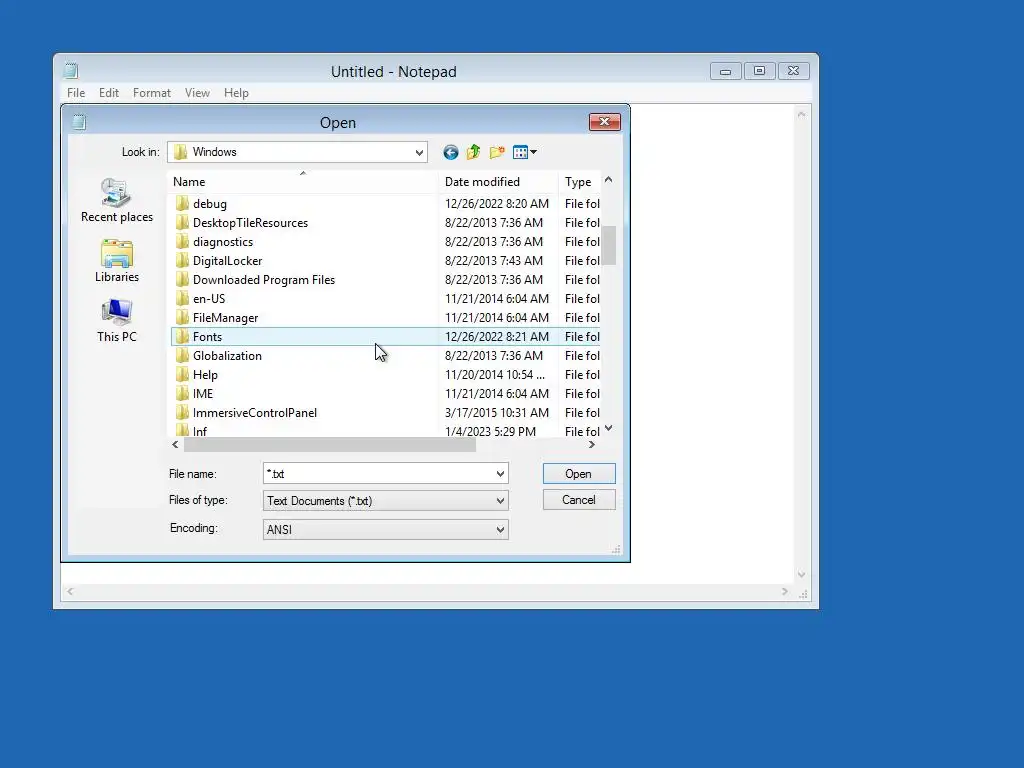Click file list scroll right arrow
This screenshot has width=1024, height=768.
(592, 445)
